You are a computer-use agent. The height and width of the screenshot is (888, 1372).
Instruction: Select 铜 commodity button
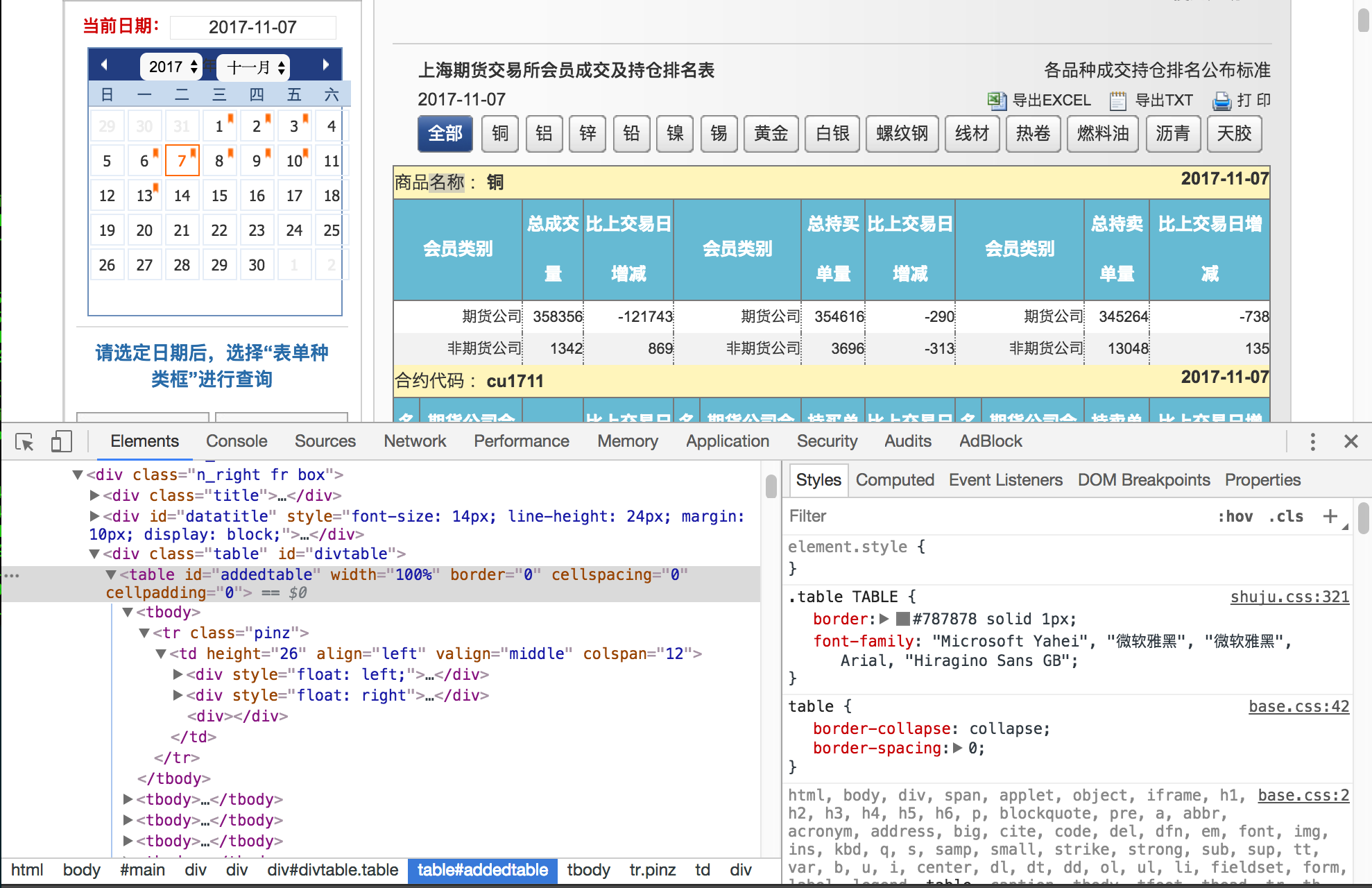500,133
